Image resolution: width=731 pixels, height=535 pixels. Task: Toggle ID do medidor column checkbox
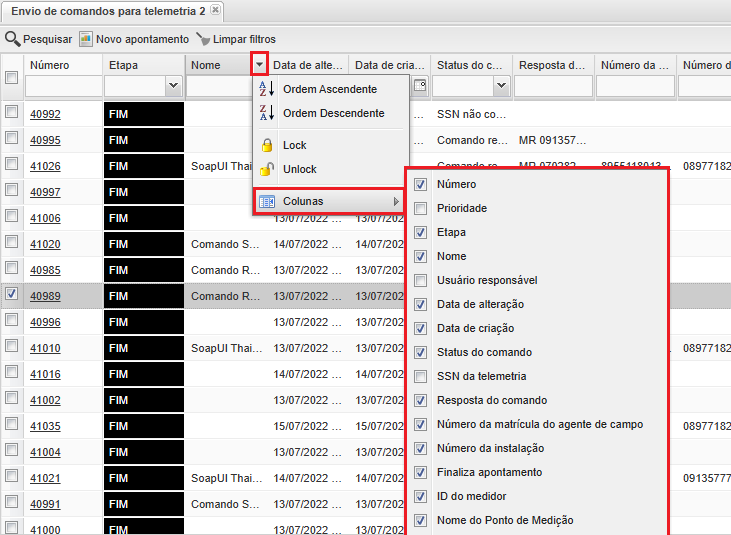click(x=421, y=496)
